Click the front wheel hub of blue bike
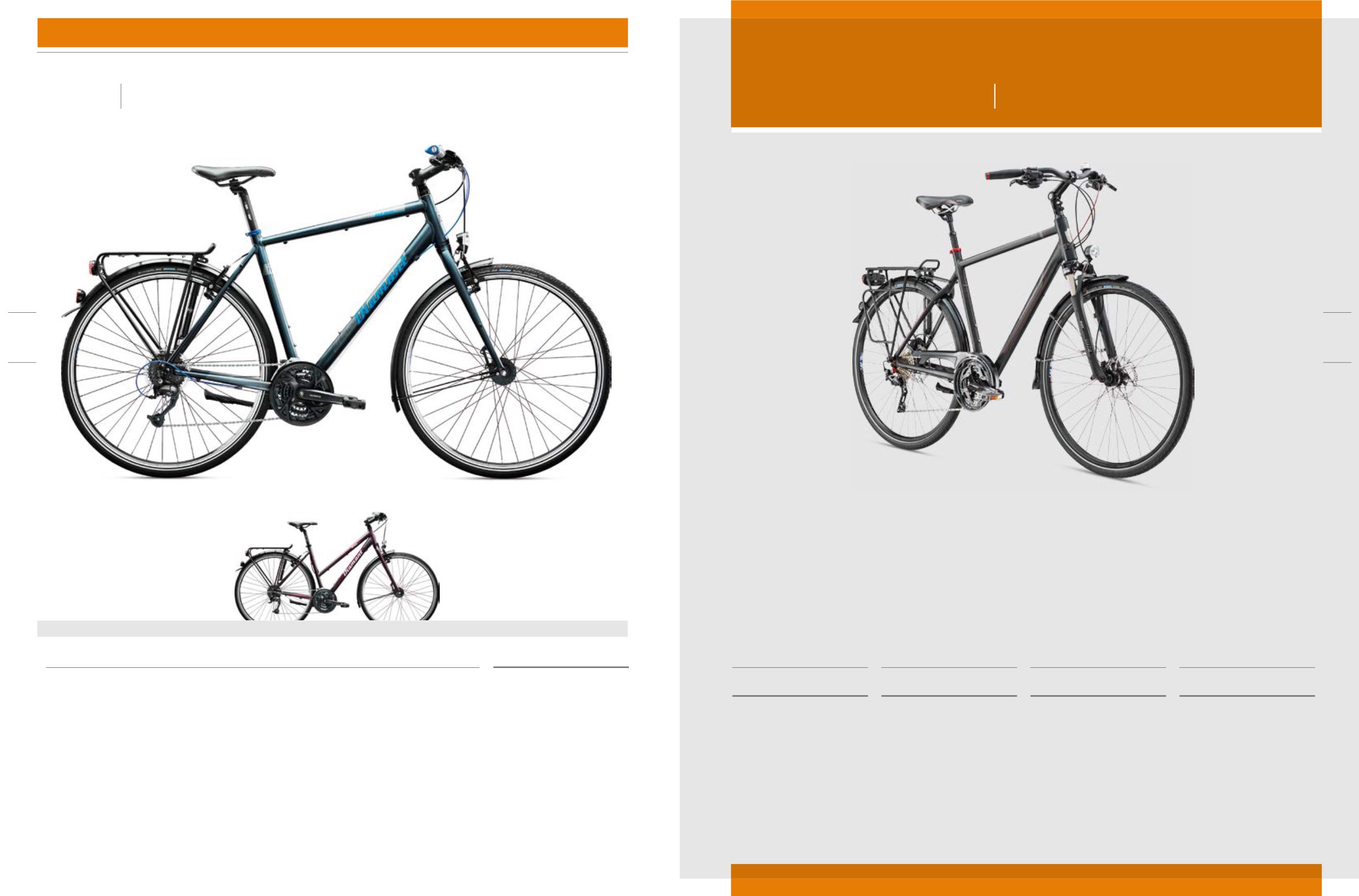The width and height of the screenshot is (1359, 896). click(x=505, y=370)
